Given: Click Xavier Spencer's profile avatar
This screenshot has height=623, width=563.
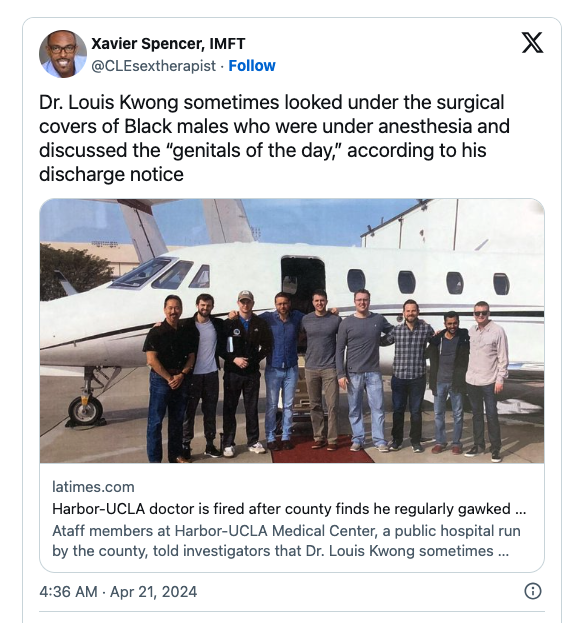Looking at the screenshot, I should [63, 54].
